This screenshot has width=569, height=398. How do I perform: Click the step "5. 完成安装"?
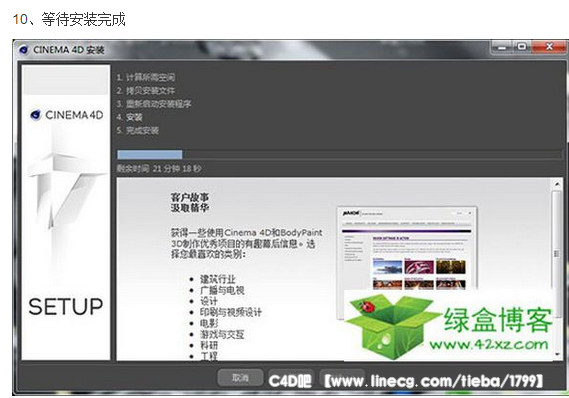tap(138, 131)
